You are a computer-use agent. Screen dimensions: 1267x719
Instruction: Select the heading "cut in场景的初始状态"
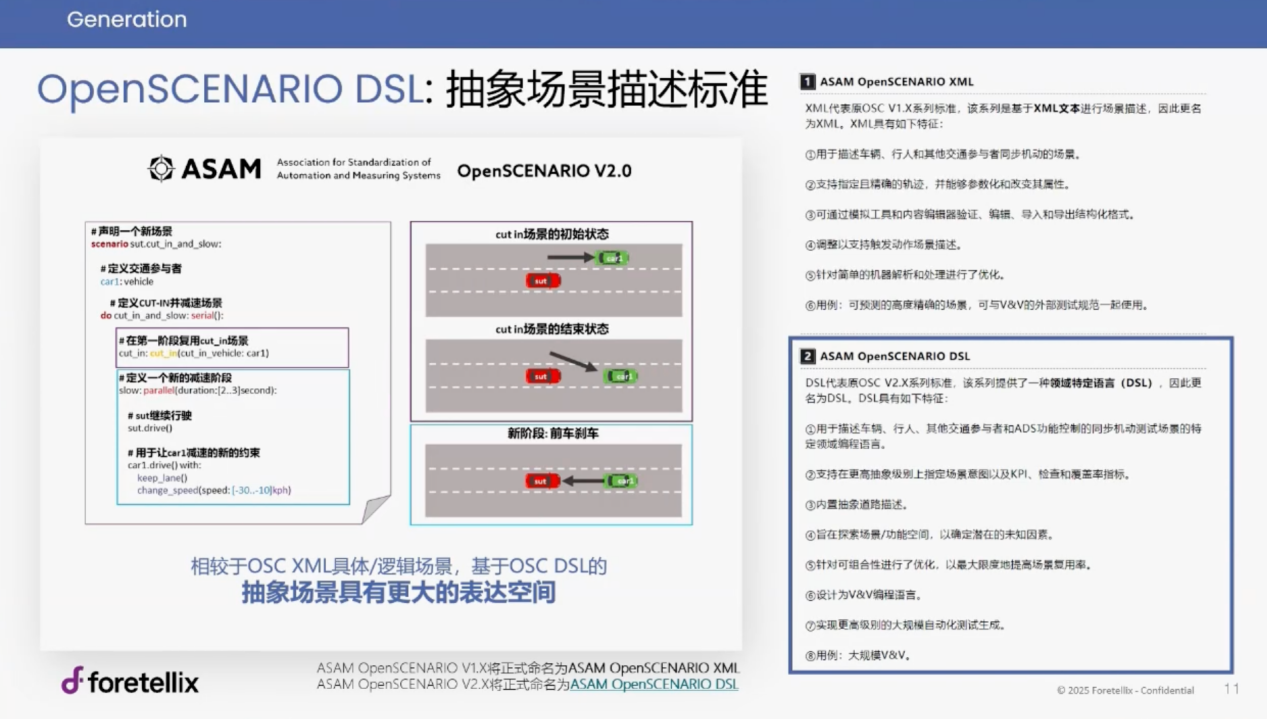[x=552, y=235]
